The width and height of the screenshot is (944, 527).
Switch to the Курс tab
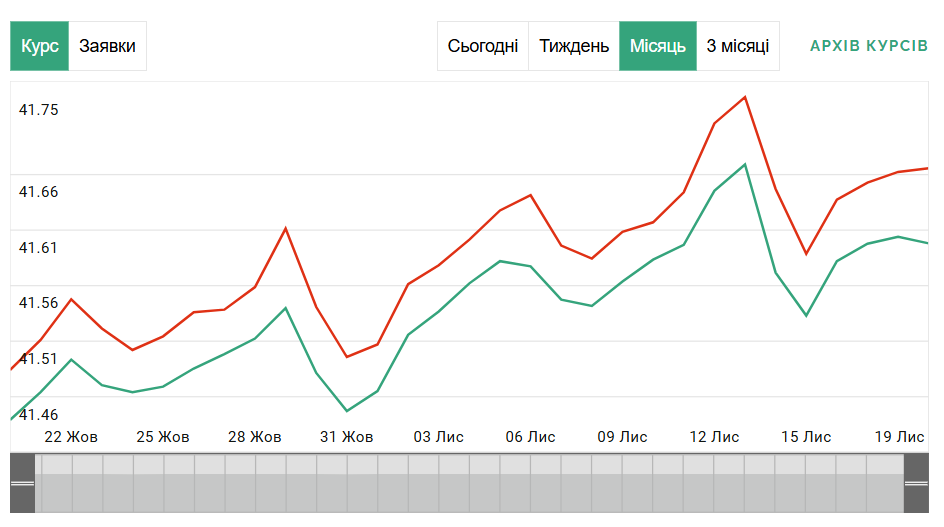(40, 46)
